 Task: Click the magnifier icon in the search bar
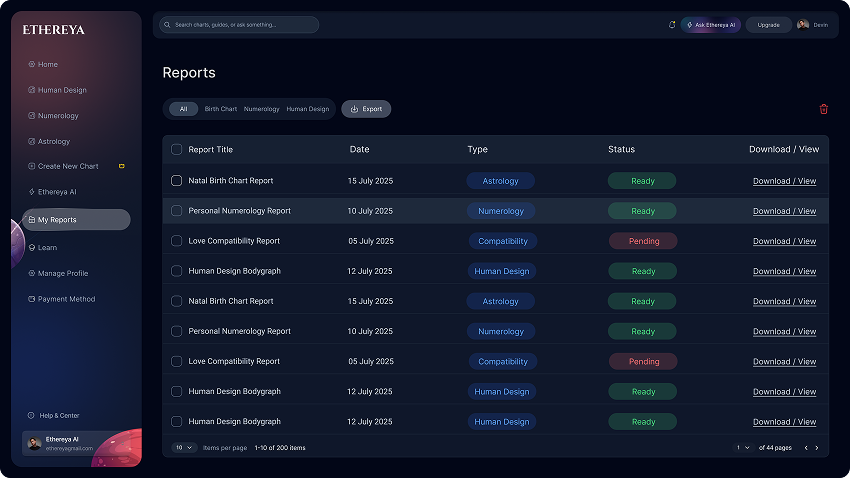click(167, 25)
